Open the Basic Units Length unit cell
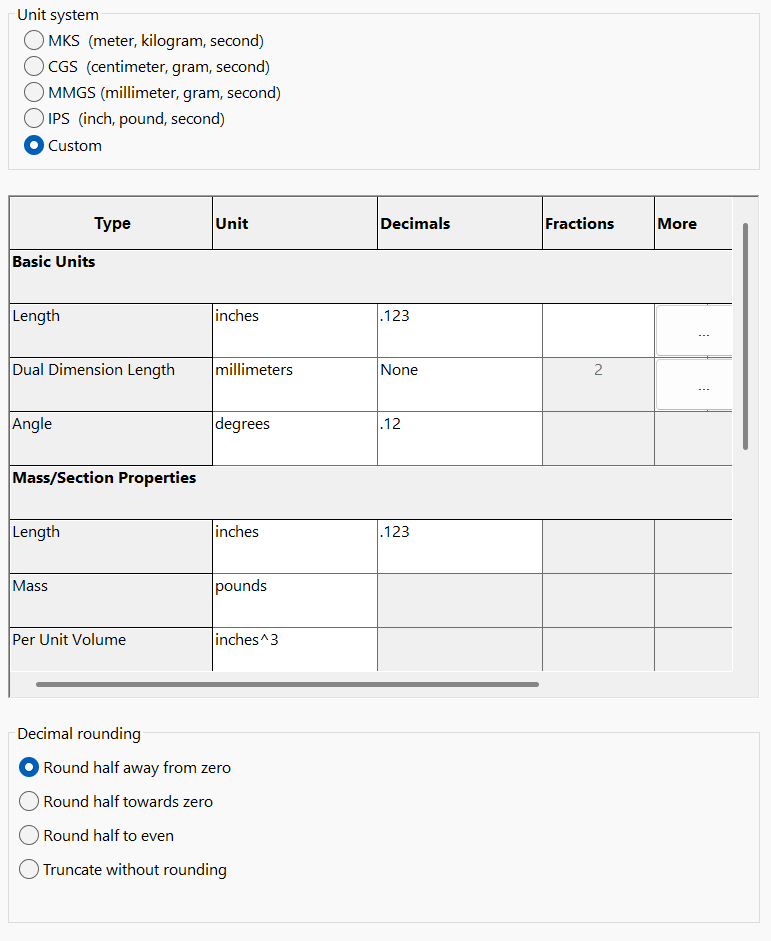This screenshot has height=941, width=771. (295, 330)
